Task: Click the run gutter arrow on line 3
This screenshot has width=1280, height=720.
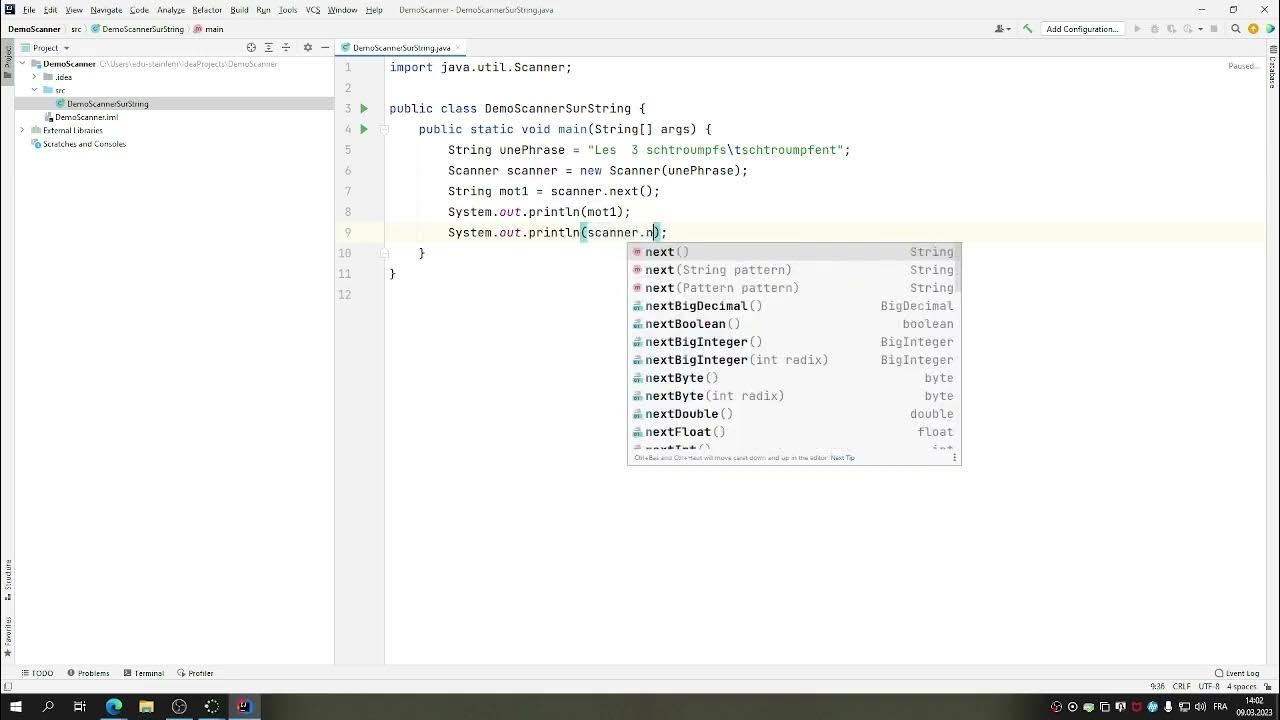Action: (364, 108)
